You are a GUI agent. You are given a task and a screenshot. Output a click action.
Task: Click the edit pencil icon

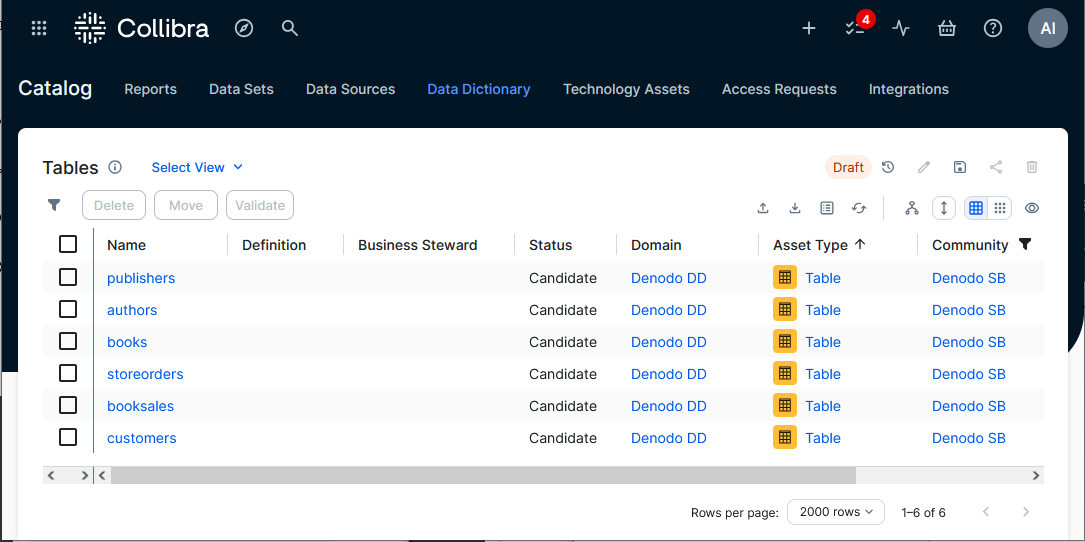tap(924, 167)
